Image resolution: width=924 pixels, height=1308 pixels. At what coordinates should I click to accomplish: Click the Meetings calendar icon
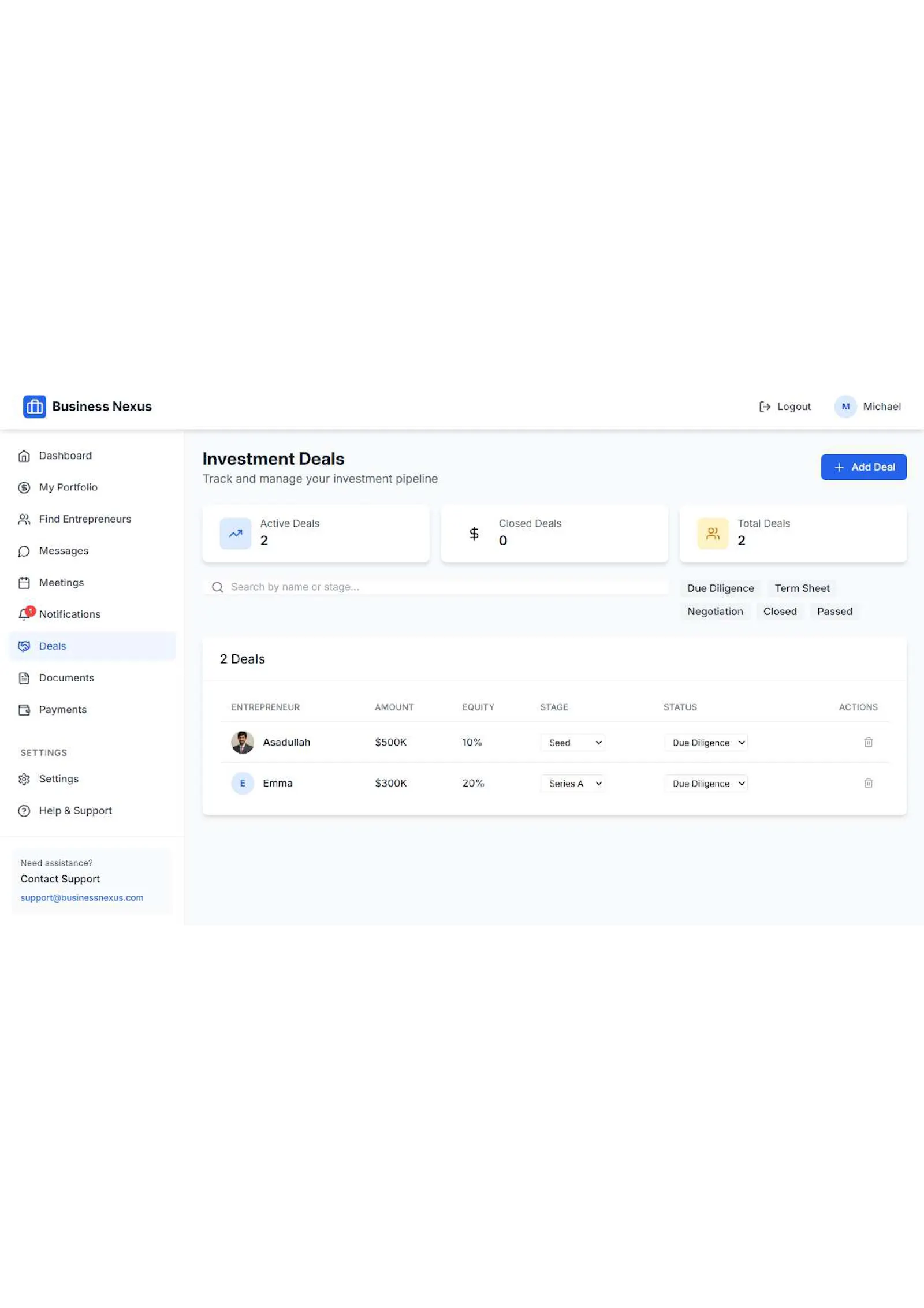coord(24,583)
